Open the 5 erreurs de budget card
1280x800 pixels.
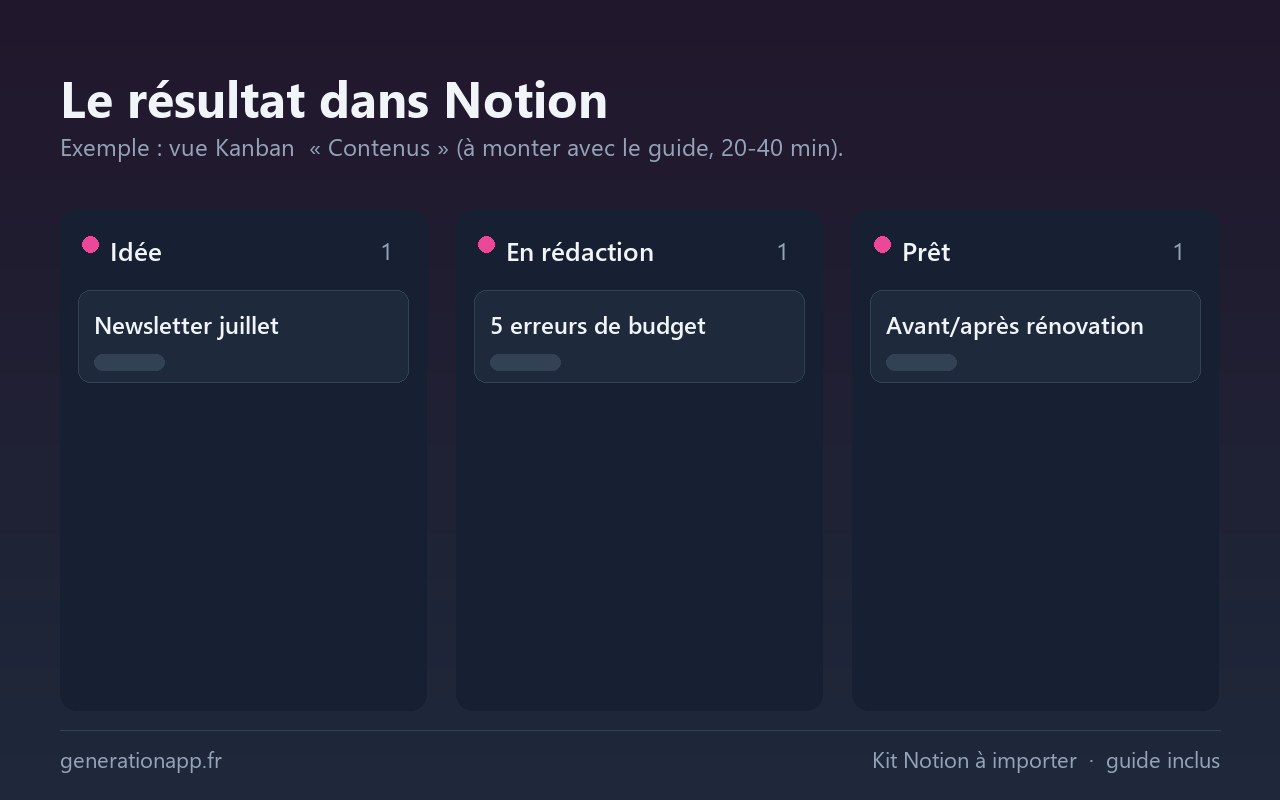[639, 336]
